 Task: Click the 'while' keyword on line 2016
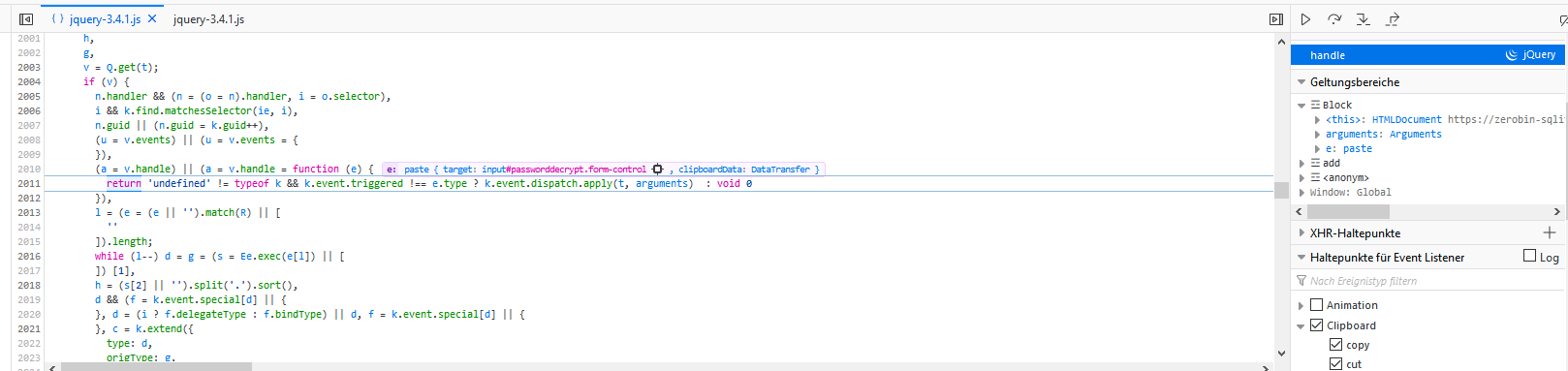(x=110, y=257)
